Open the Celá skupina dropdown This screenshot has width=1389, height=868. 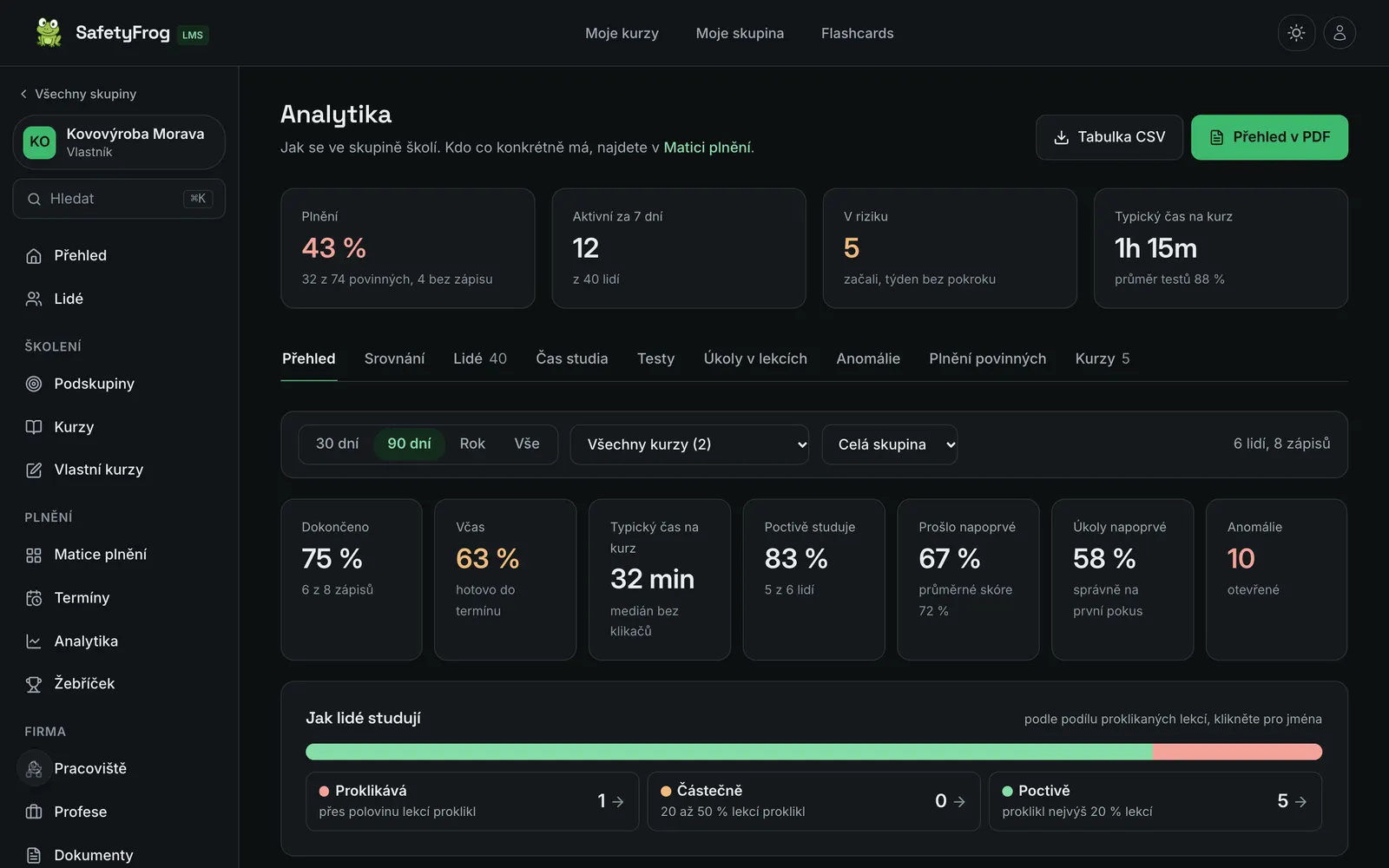click(x=889, y=444)
